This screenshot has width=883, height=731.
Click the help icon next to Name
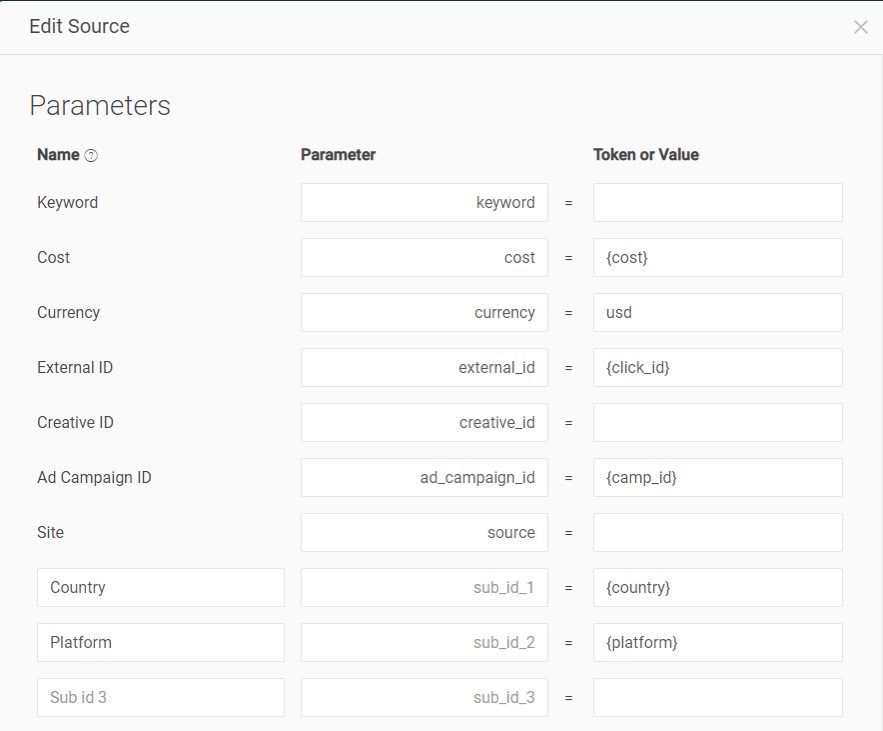tap(91, 155)
